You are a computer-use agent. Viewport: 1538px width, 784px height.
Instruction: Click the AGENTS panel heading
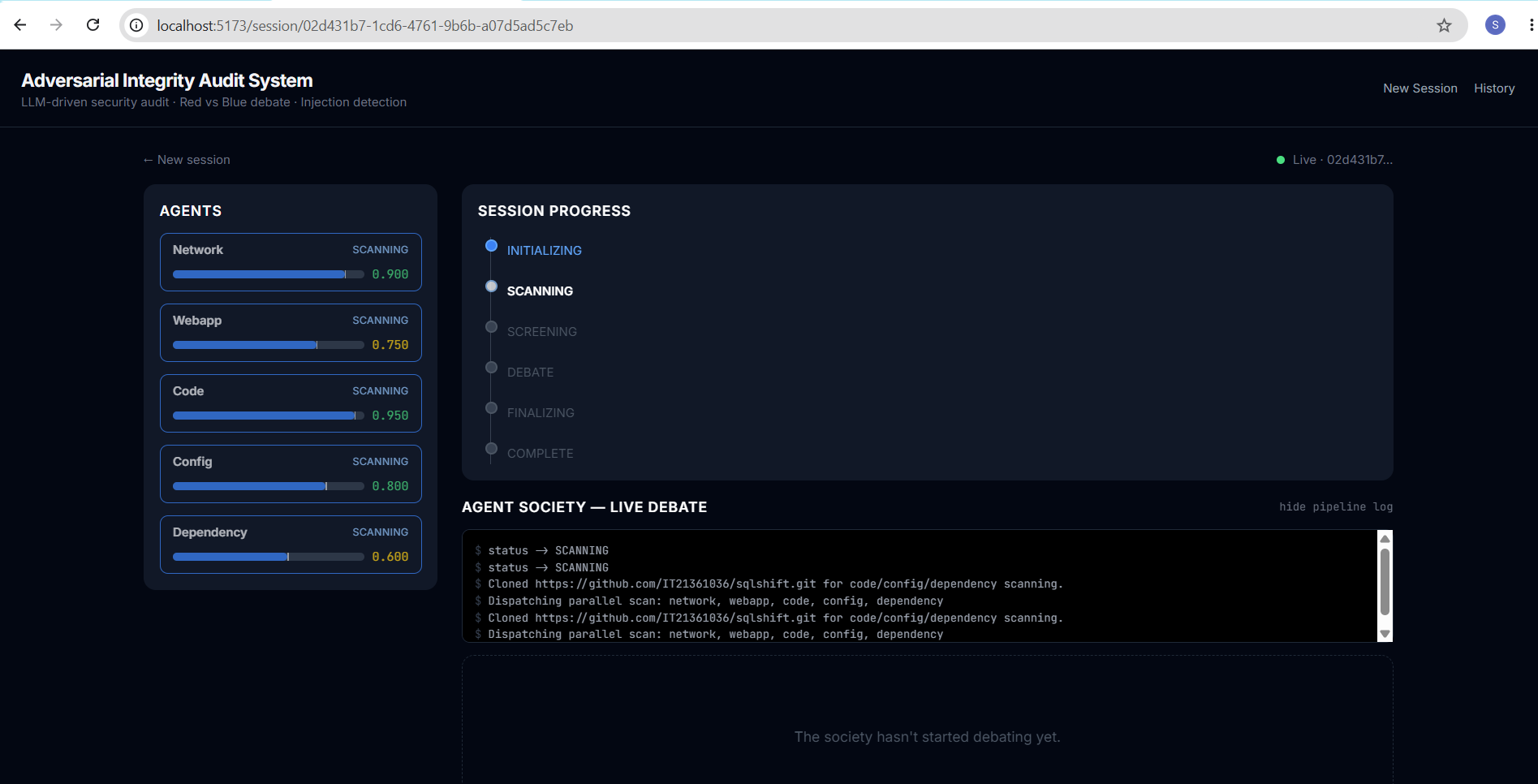click(x=191, y=211)
